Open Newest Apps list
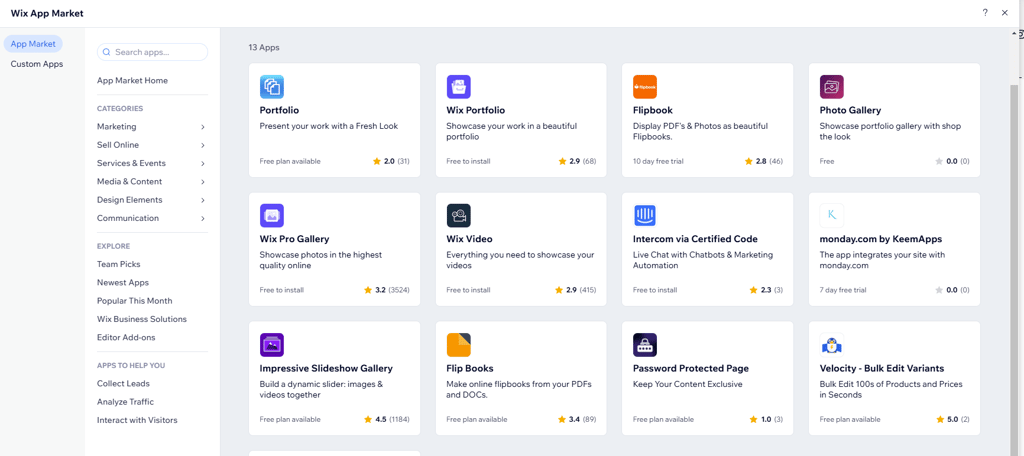 point(123,282)
